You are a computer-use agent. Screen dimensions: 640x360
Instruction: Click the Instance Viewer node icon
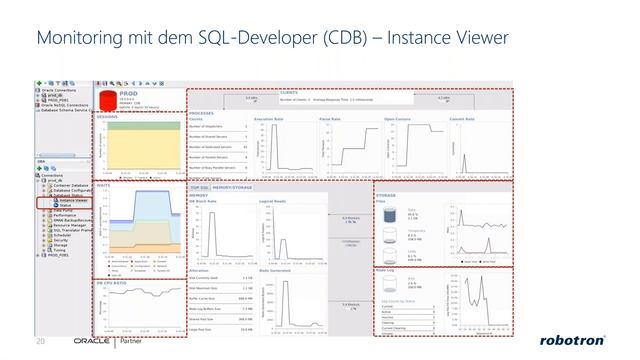(56, 200)
